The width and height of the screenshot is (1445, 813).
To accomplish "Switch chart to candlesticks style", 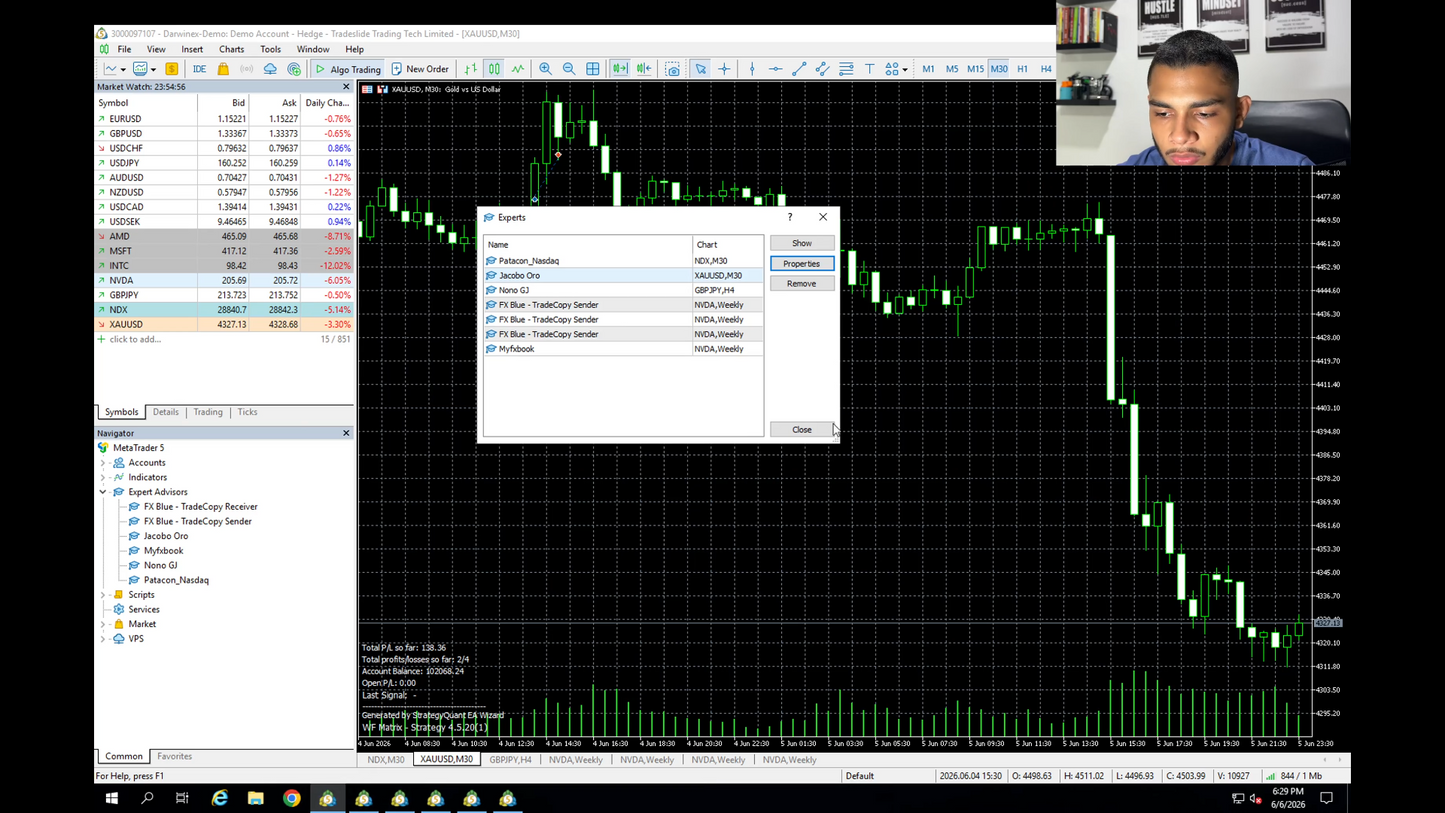I will click(x=494, y=69).
